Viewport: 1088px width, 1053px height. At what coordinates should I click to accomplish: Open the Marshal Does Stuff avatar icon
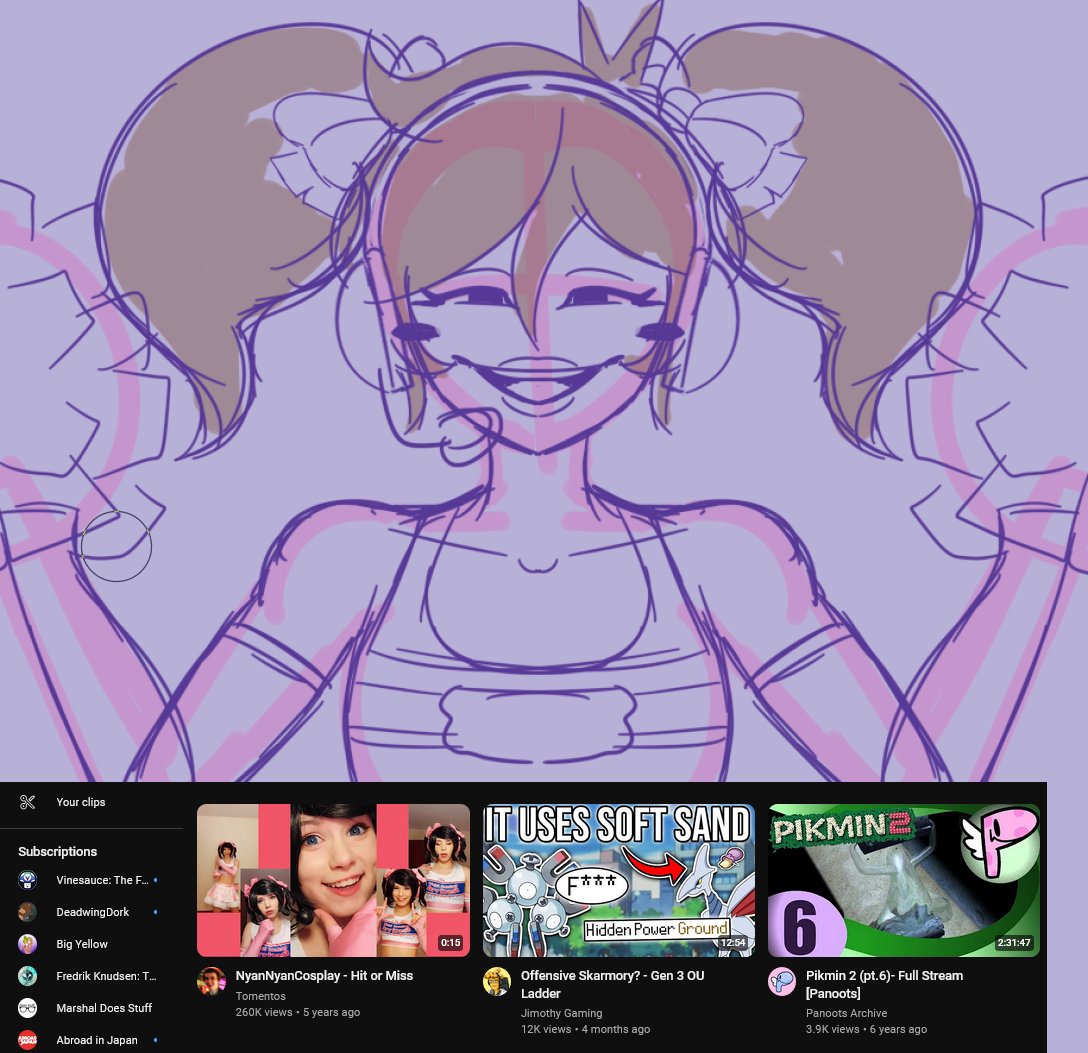point(28,1008)
